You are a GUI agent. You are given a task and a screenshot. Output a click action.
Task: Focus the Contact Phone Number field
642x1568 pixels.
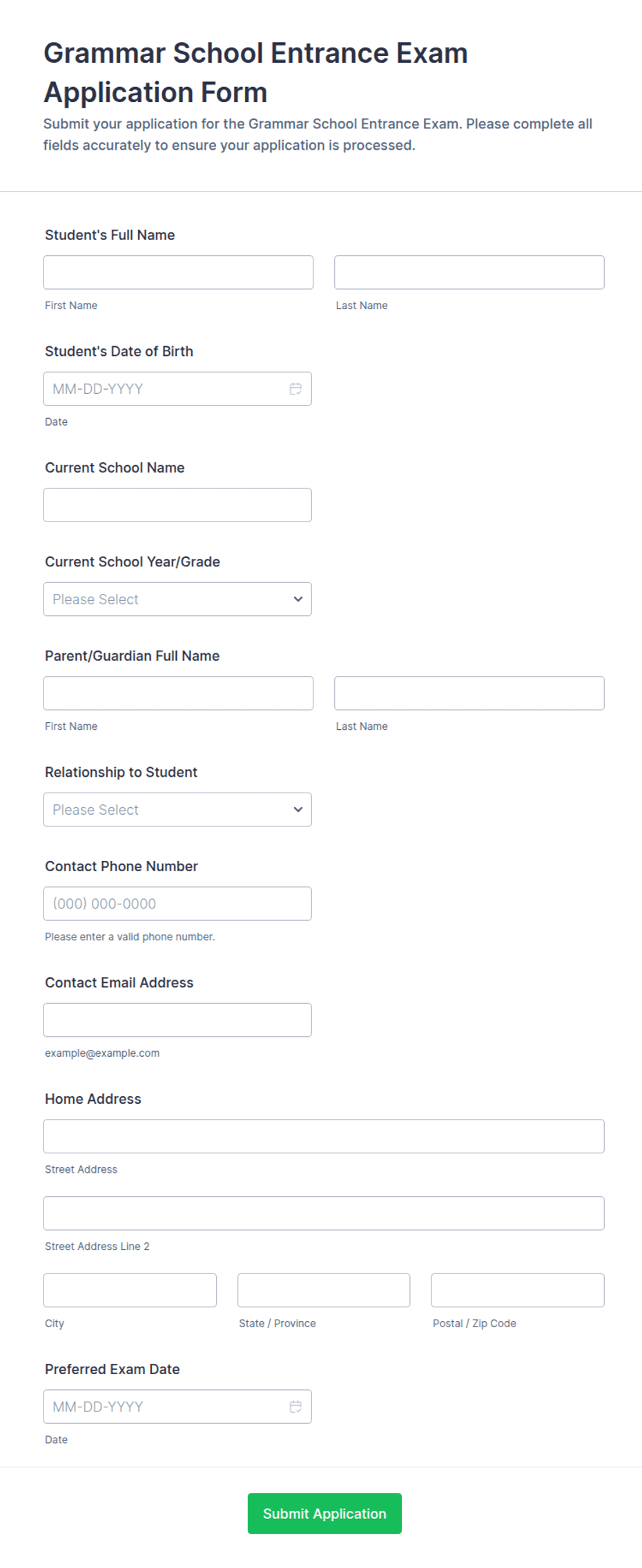(177, 904)
